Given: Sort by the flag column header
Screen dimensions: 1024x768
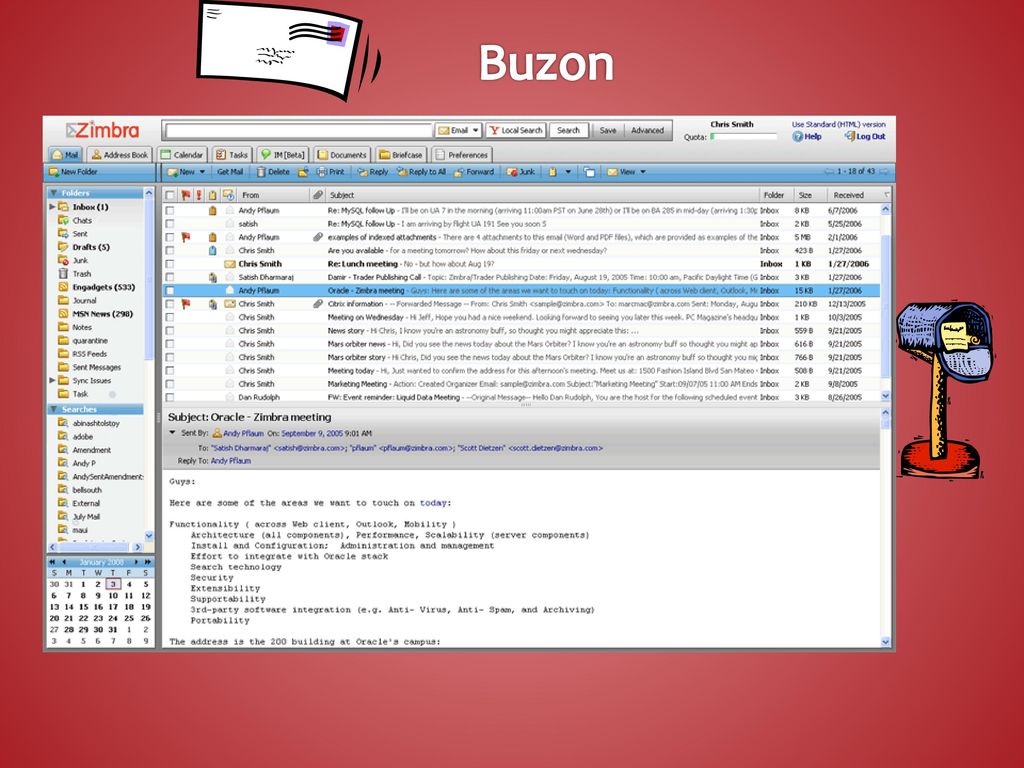Looking at the screenshot, I should click(185, 195).
